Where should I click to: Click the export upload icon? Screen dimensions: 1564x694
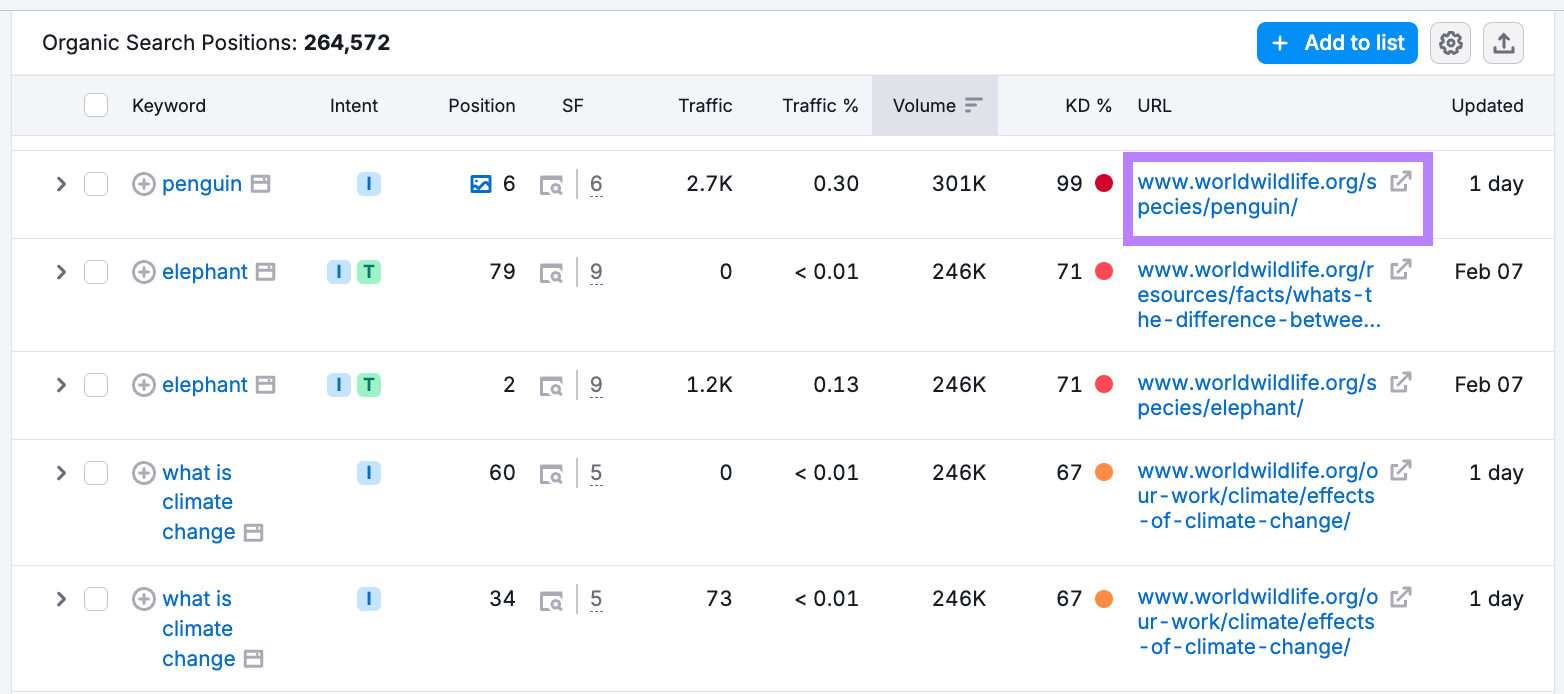pos(1503,43)
